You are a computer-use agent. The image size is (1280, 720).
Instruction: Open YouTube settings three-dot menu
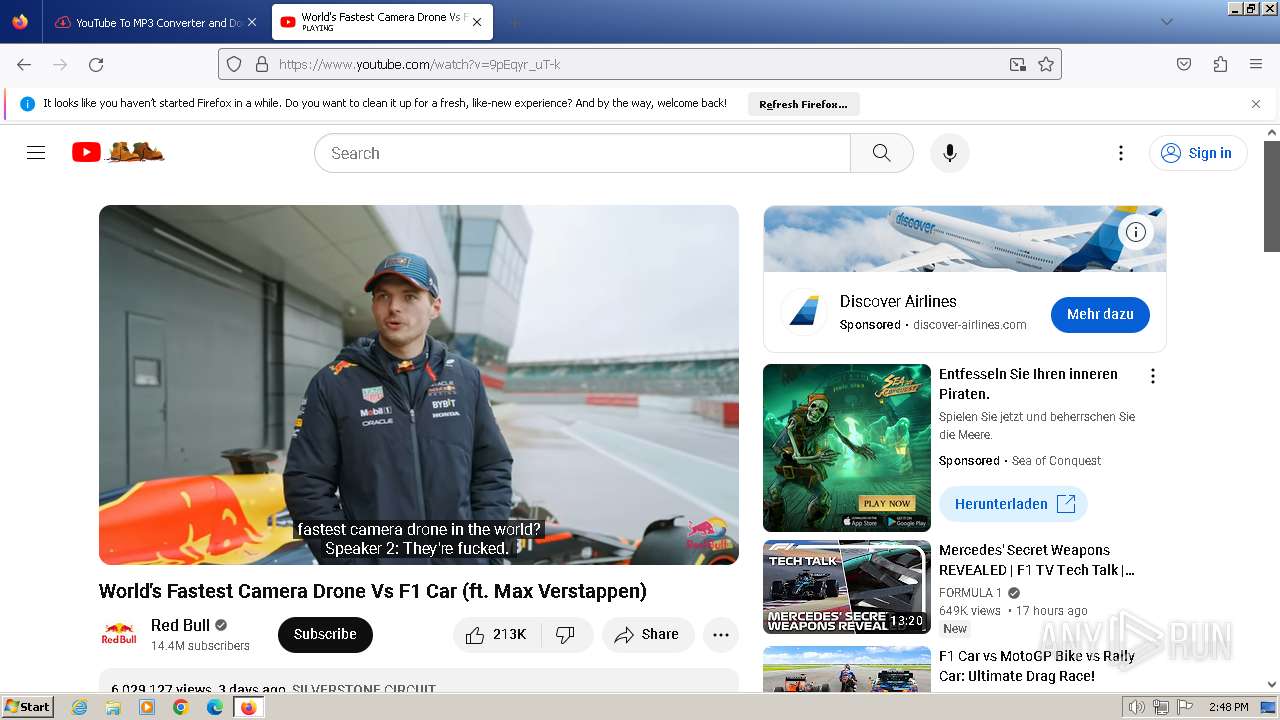[x=1121, y=153]
